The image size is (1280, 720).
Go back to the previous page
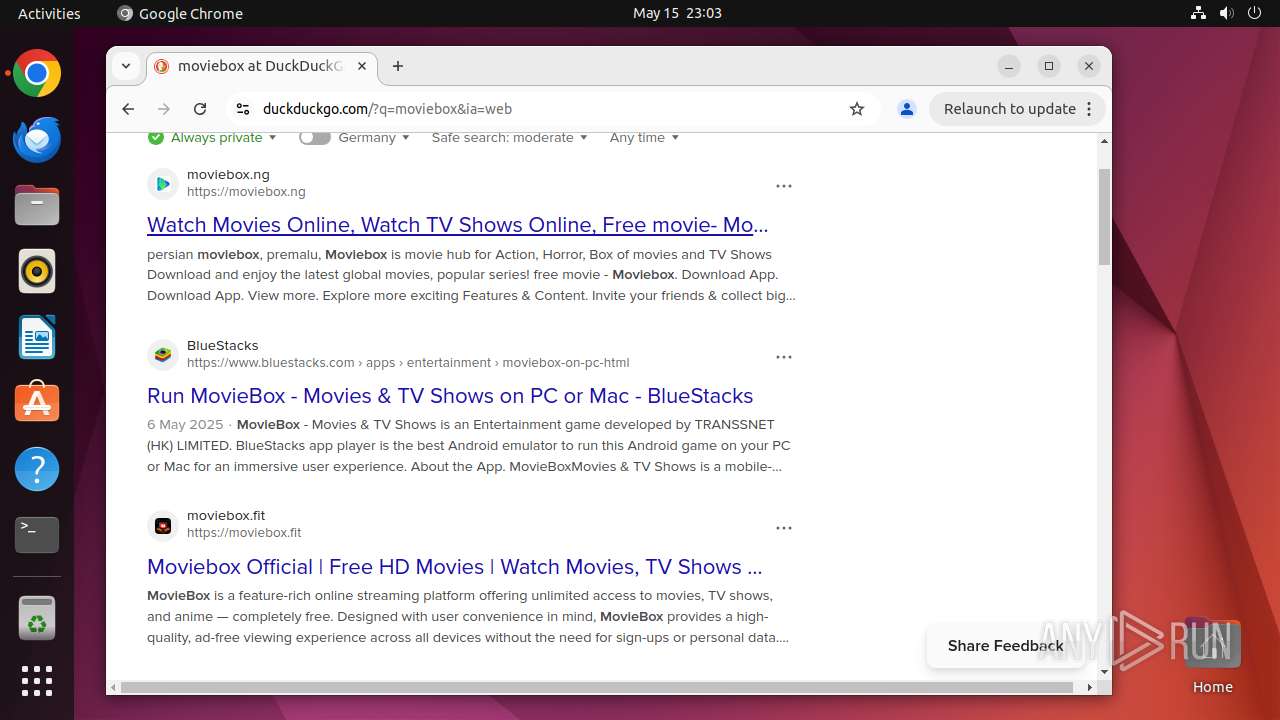pos(128,109)
